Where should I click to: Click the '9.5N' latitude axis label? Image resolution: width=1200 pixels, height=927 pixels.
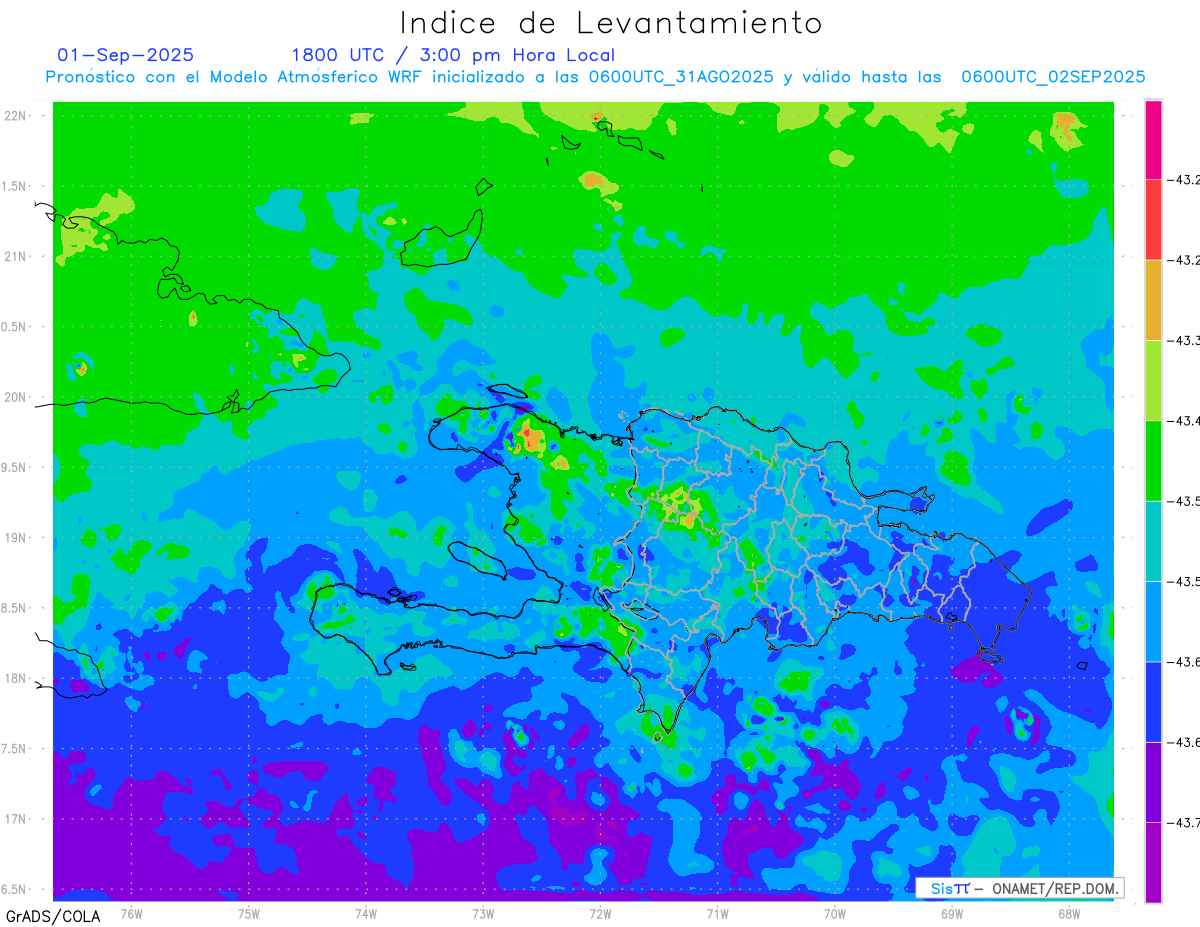15,468
